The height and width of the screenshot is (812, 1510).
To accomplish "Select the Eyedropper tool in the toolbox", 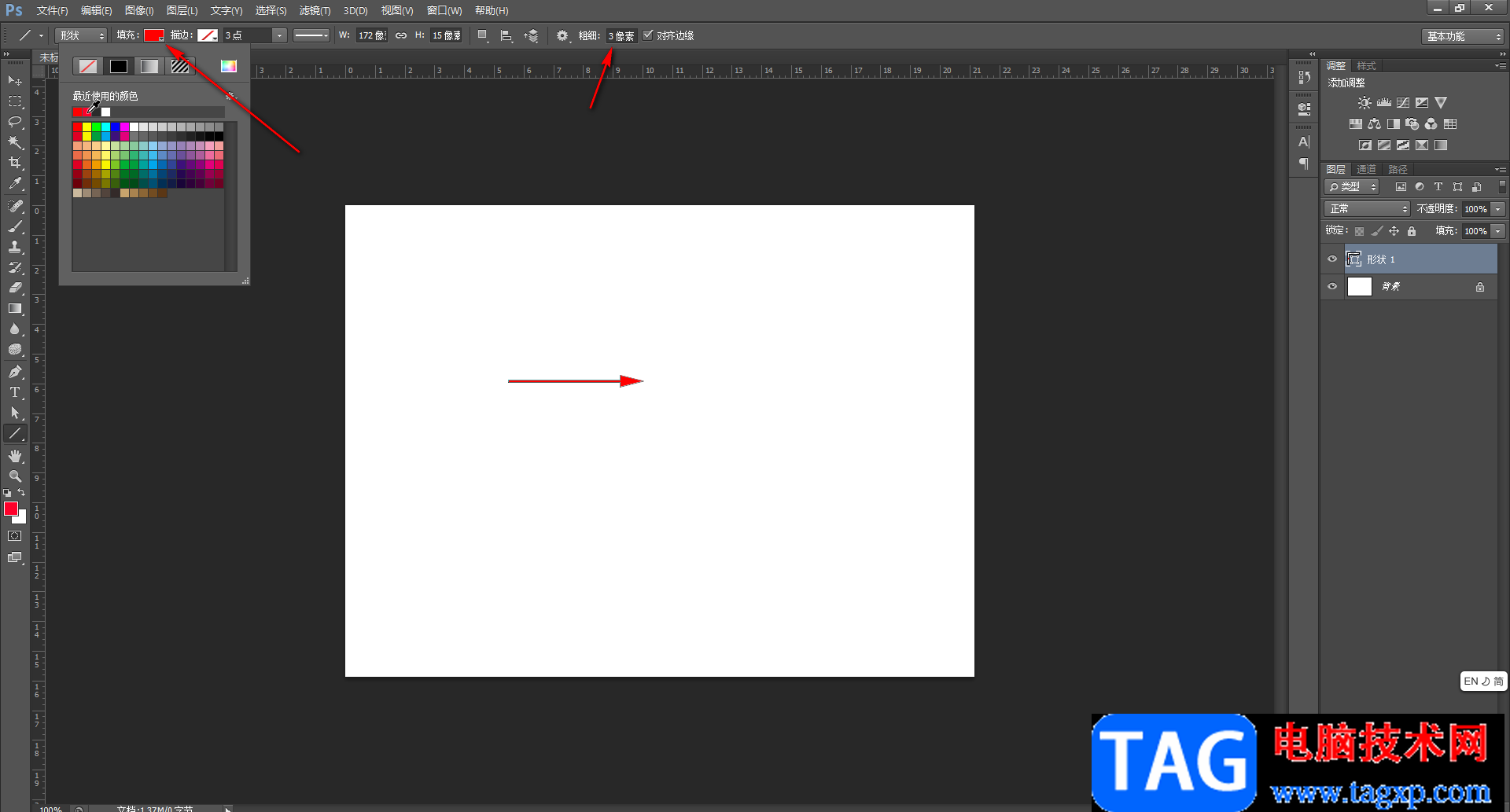I will [15, 183].
